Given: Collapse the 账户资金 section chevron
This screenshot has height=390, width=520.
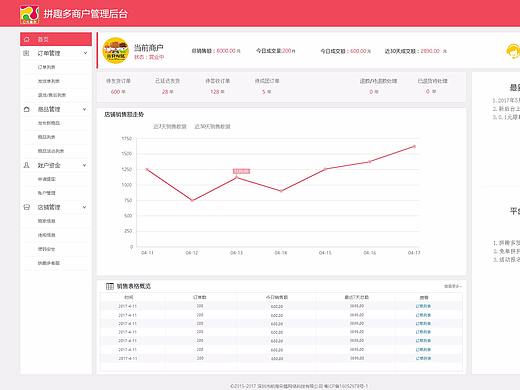Looking at the screenshot, I should (x=85, y=165).
